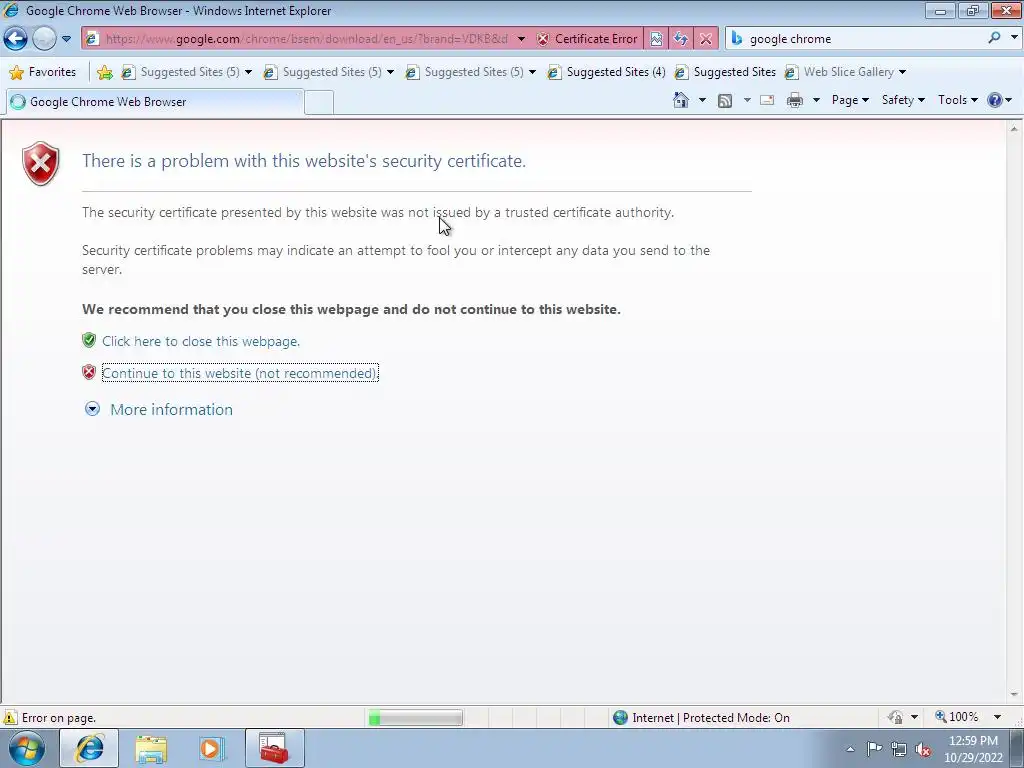The height and width of the screenshot is (768, 1024).
Task: Click the green loading progress bar
Action: click(415, 718)
